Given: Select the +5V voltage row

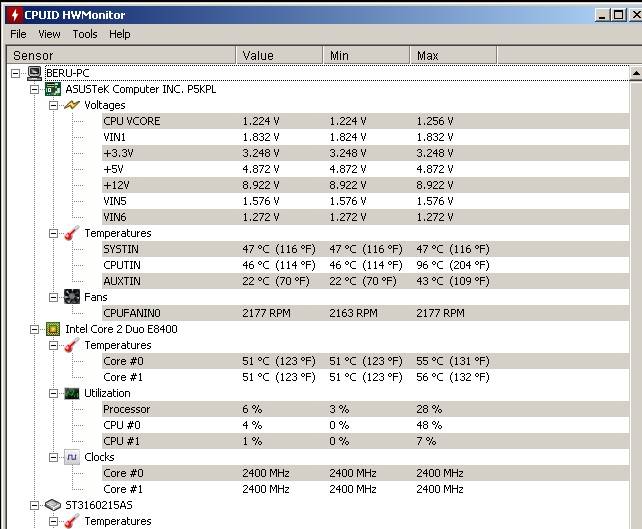Looking at the screenshot, I should 365,169.
